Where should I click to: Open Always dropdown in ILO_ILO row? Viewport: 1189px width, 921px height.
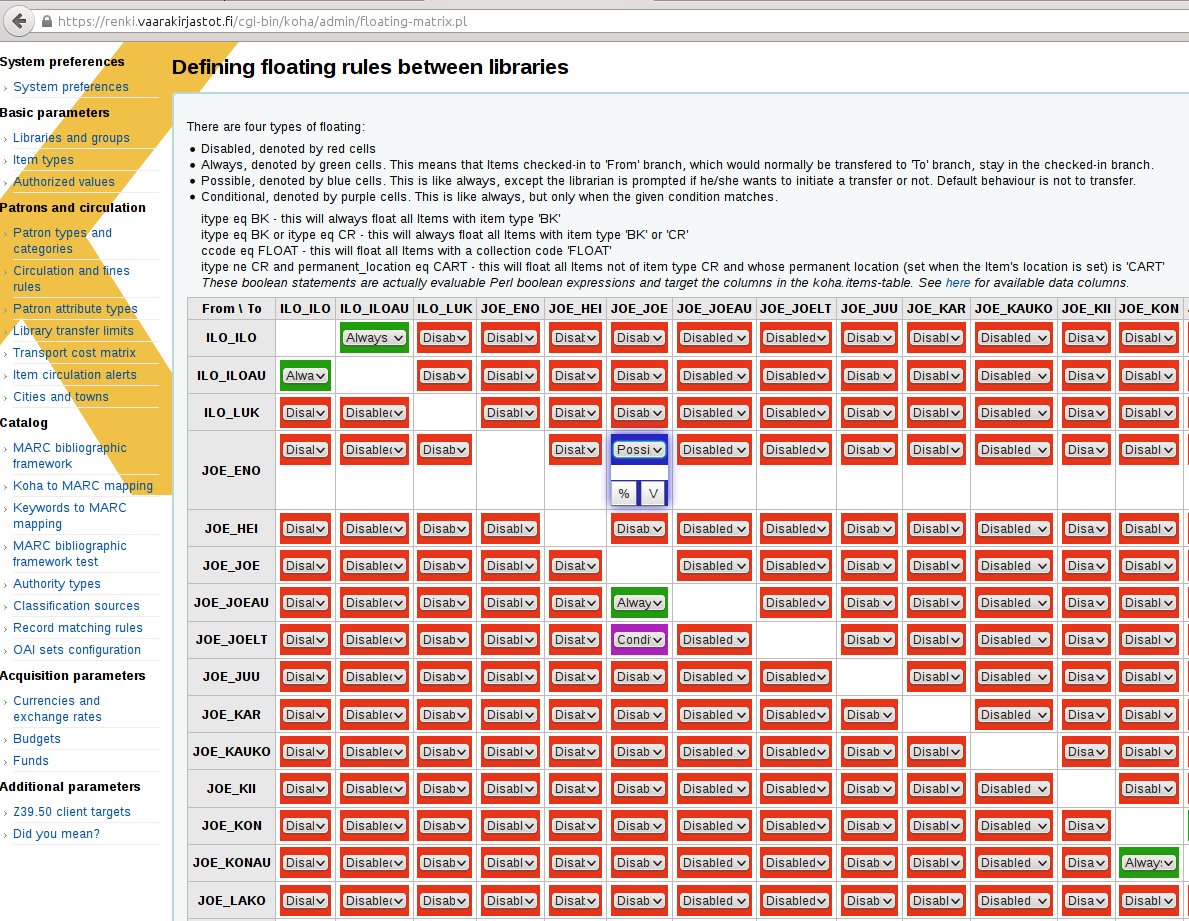click(374, 338)
